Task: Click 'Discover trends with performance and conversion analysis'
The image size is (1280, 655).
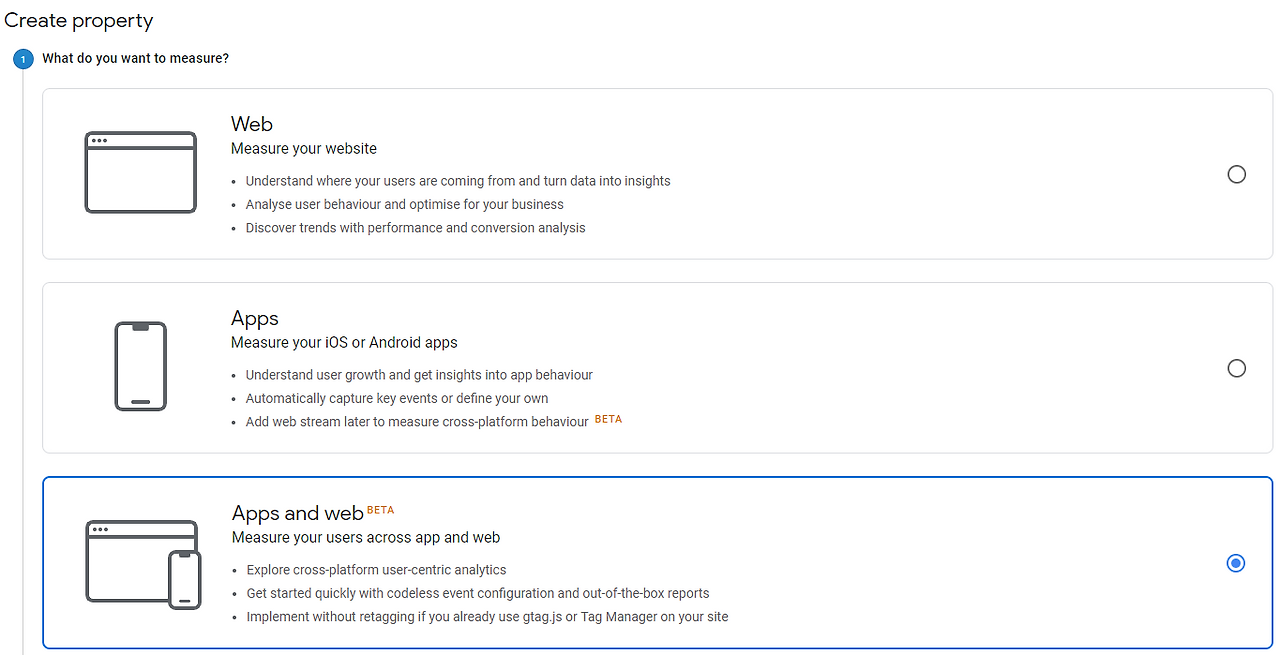Action: [415, 228]
